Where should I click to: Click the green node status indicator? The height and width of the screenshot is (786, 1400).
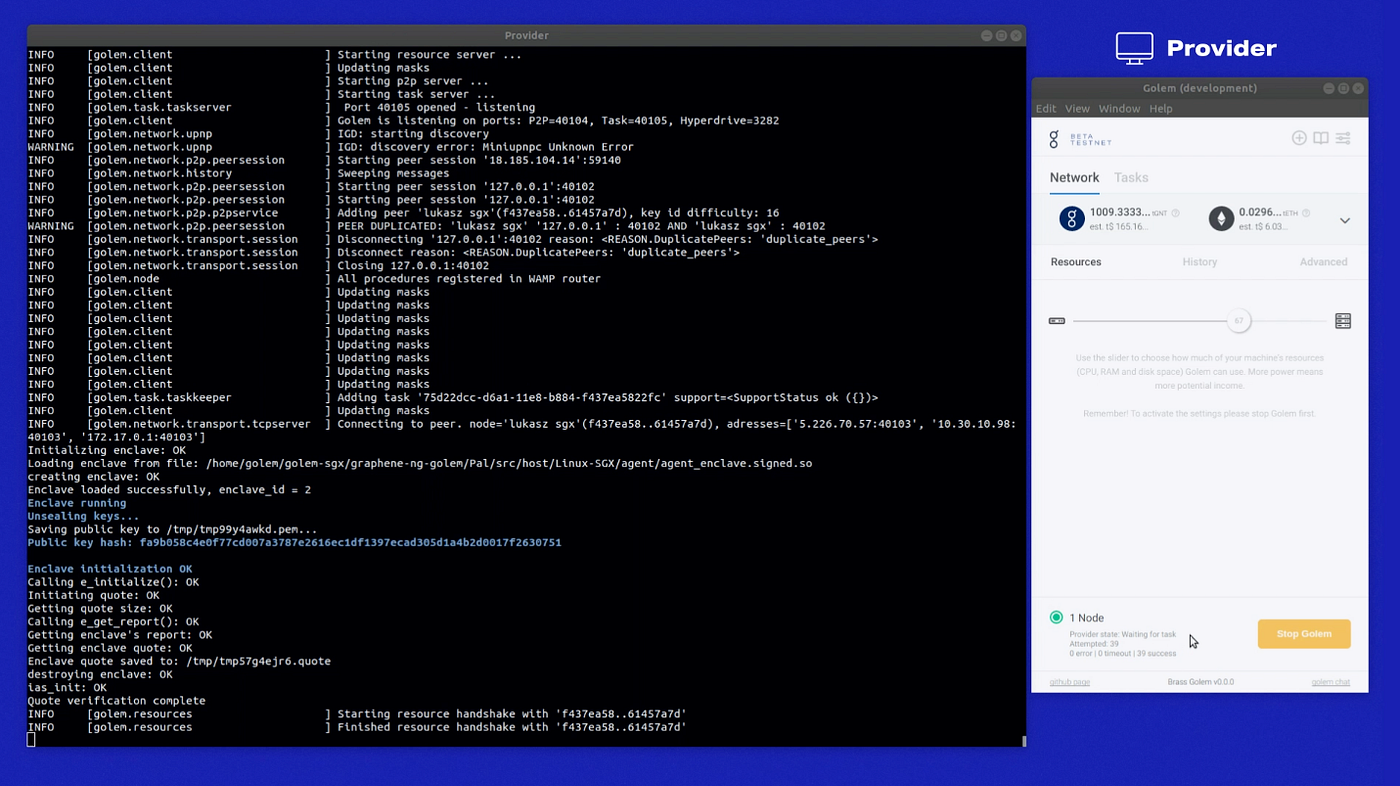coord(1056,618)
